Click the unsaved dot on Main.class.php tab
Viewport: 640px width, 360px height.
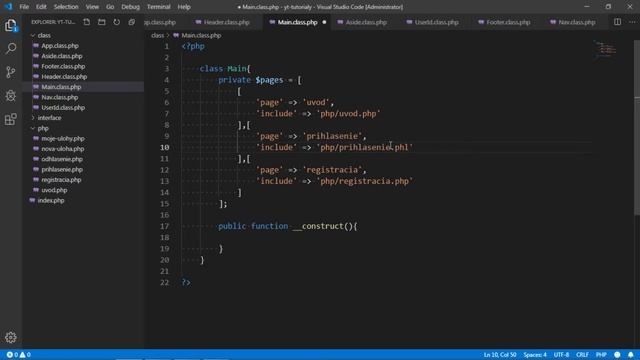pyautogui.click(x=324, y=22)
